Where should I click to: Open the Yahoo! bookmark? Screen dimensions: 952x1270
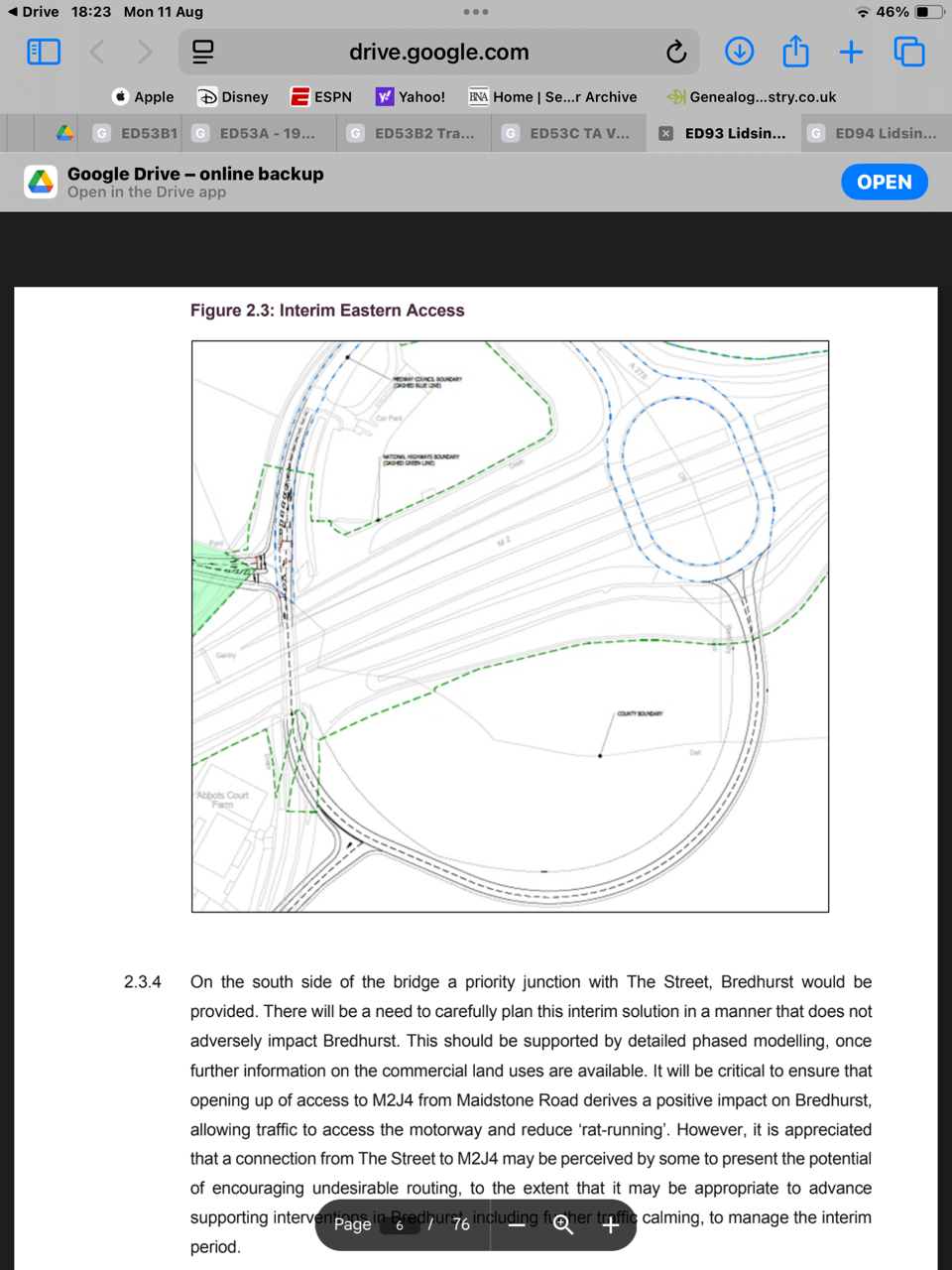coord(411,96)
